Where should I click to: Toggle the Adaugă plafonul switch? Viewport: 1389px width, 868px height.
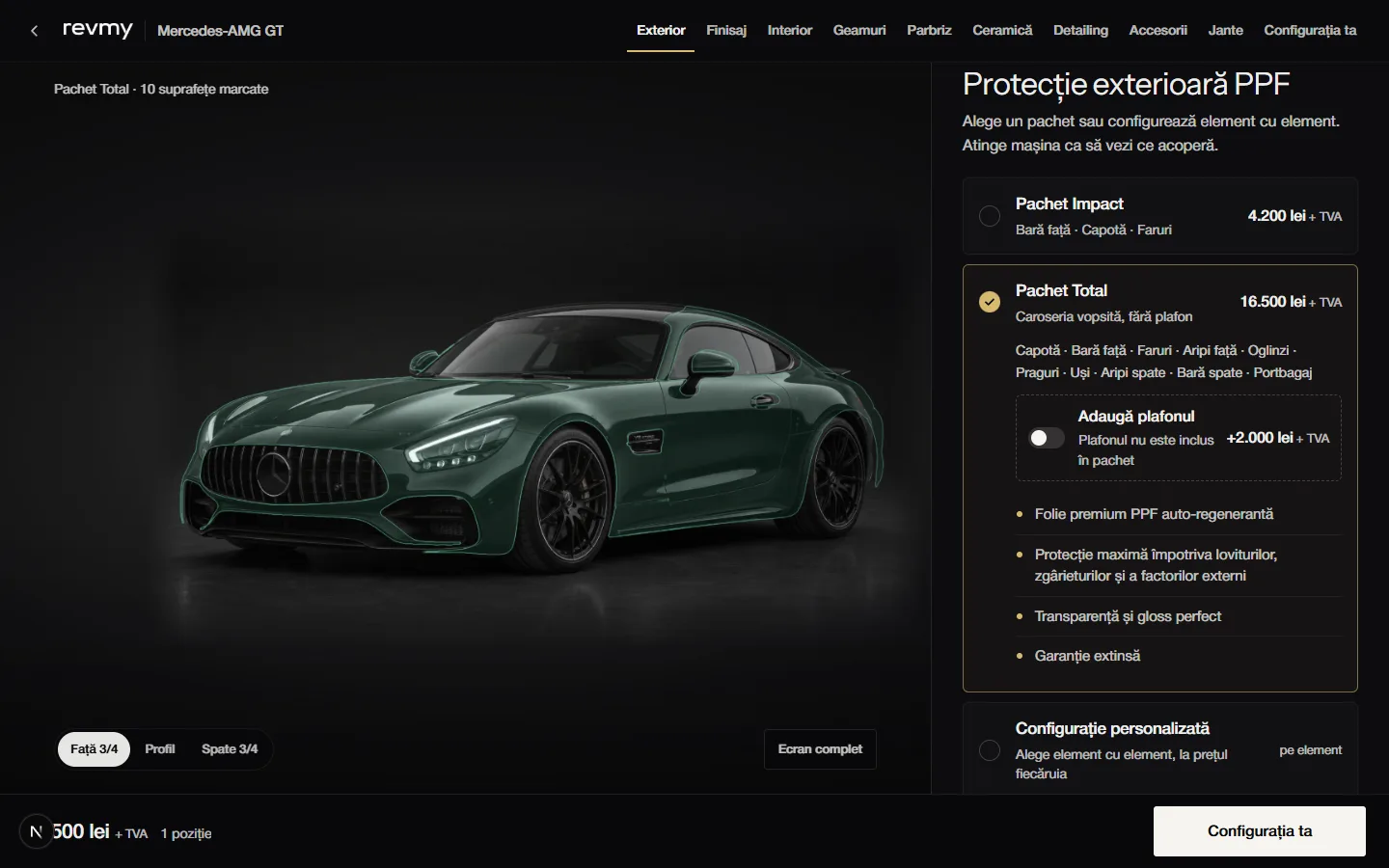[x=1047, y=438]
